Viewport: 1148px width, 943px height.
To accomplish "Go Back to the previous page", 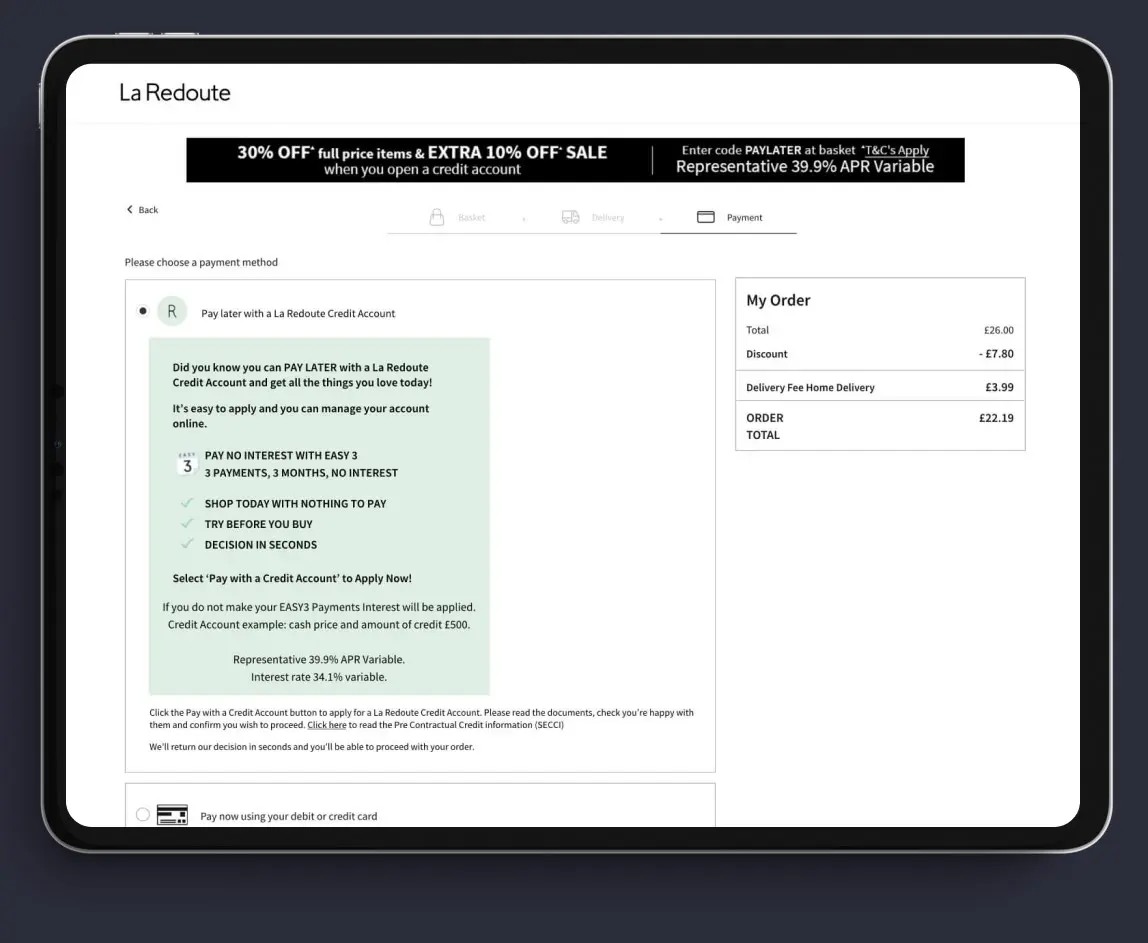I will pyautogui.click(x=142, y=210).
